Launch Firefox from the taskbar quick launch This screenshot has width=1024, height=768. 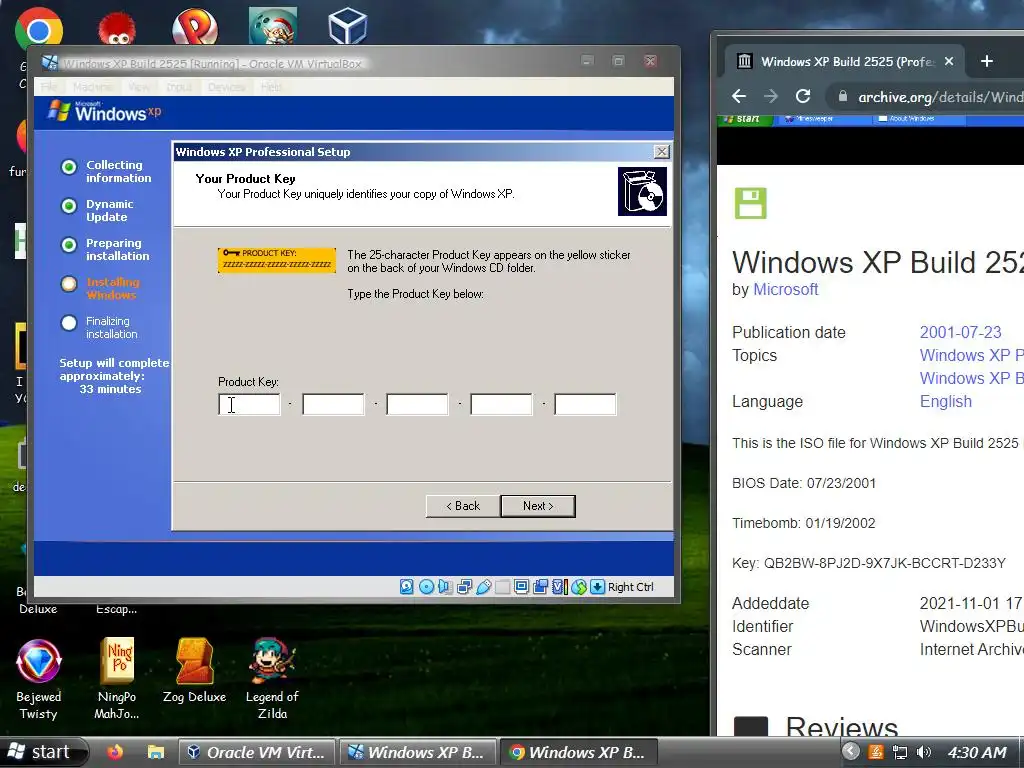(x=115, y=752)
